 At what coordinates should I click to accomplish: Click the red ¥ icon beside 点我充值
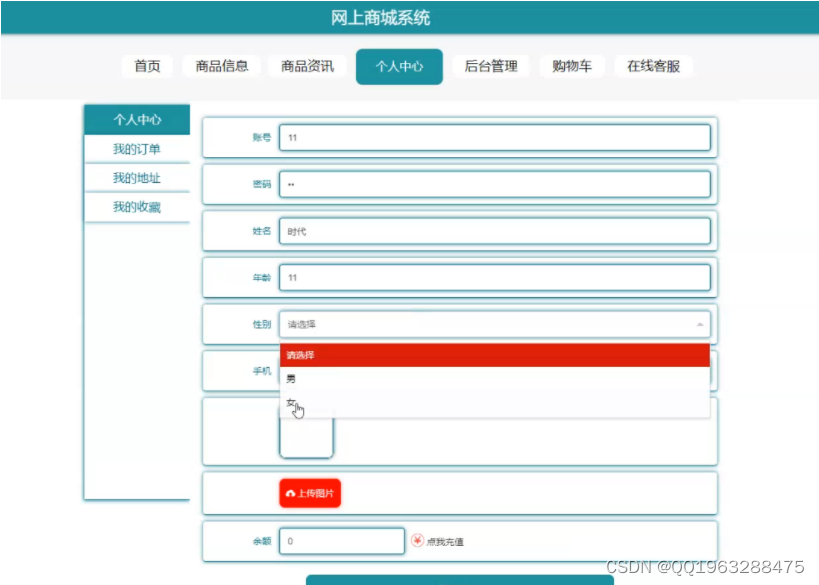(419, 541)
